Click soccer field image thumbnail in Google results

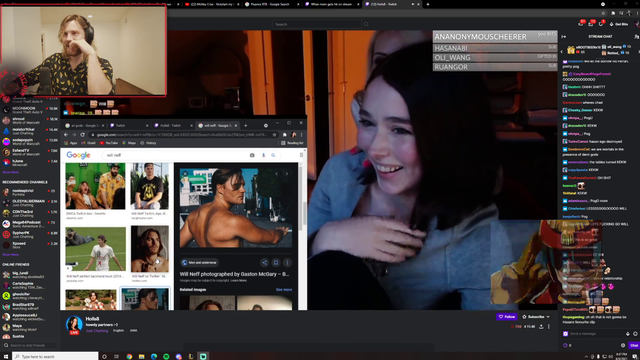point(96,249)
